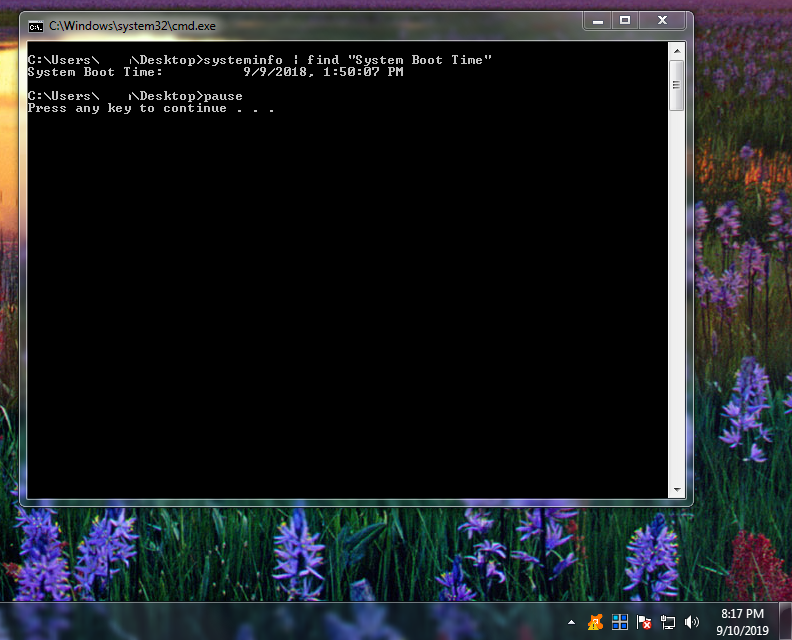792x640 pixels.
Task: Minimize the cmd.exe window
Action: 599,20
